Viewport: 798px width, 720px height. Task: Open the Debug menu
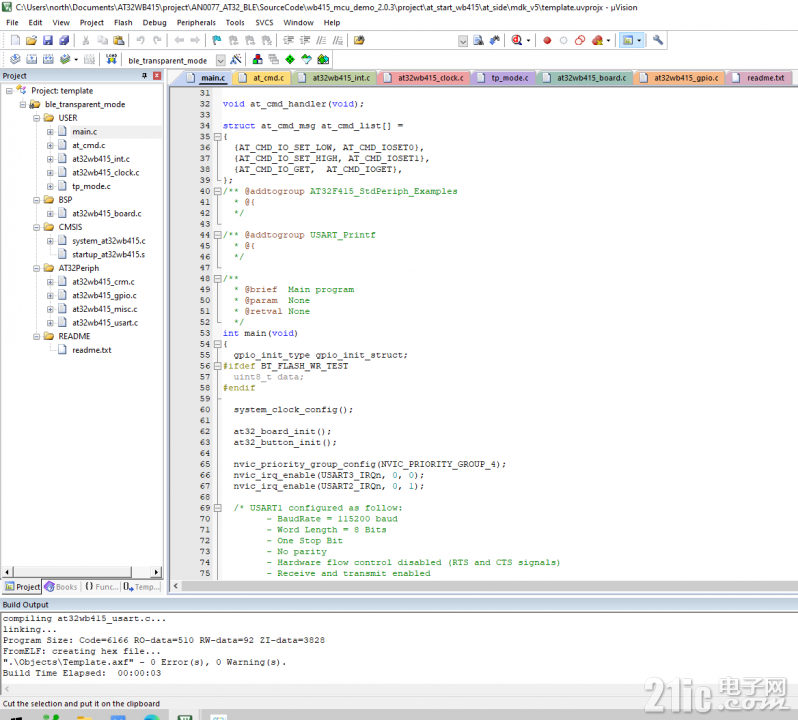click(154, 22)
